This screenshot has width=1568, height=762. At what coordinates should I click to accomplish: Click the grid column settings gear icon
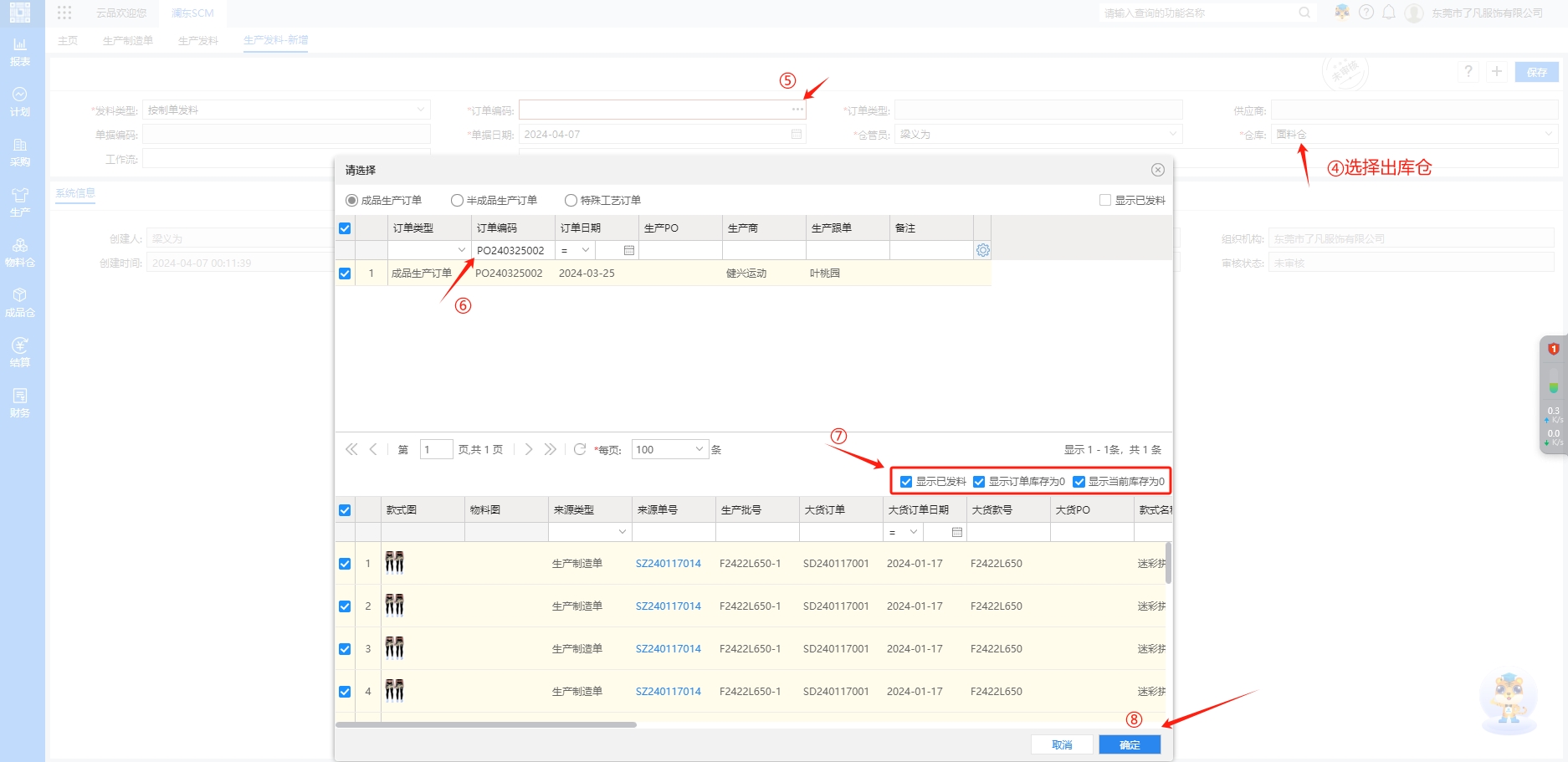click(x=982, y=250)
